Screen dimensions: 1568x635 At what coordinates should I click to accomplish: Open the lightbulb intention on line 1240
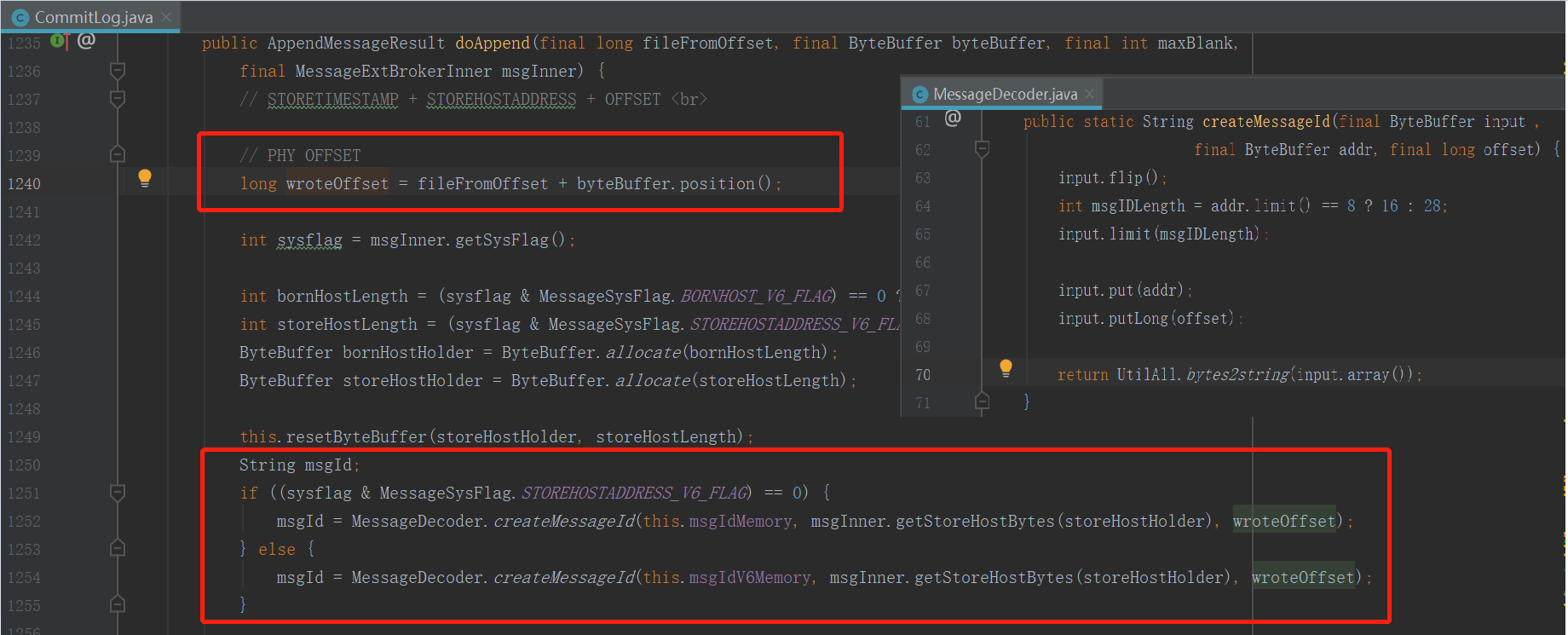(x=145, y=177)
